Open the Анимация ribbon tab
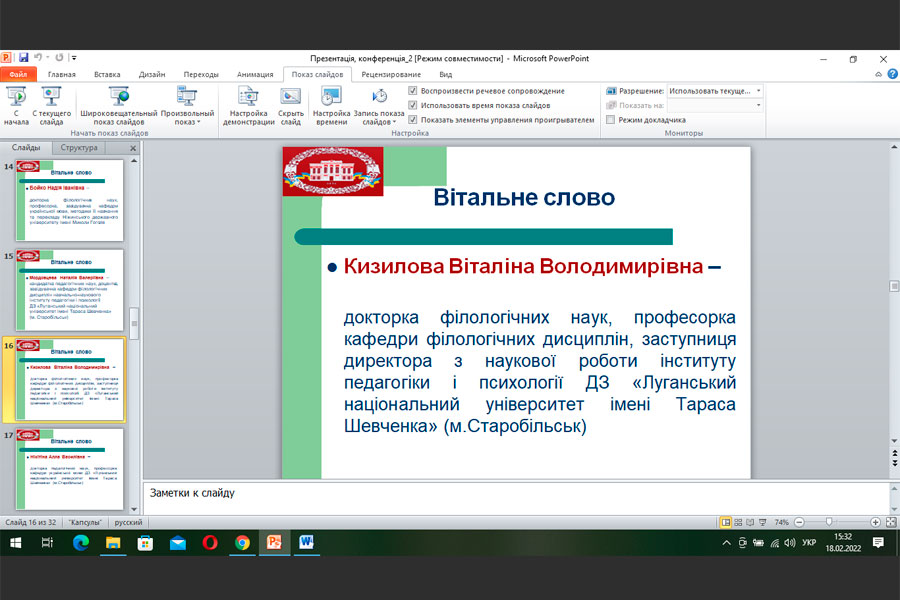 [x=255, y=74]
